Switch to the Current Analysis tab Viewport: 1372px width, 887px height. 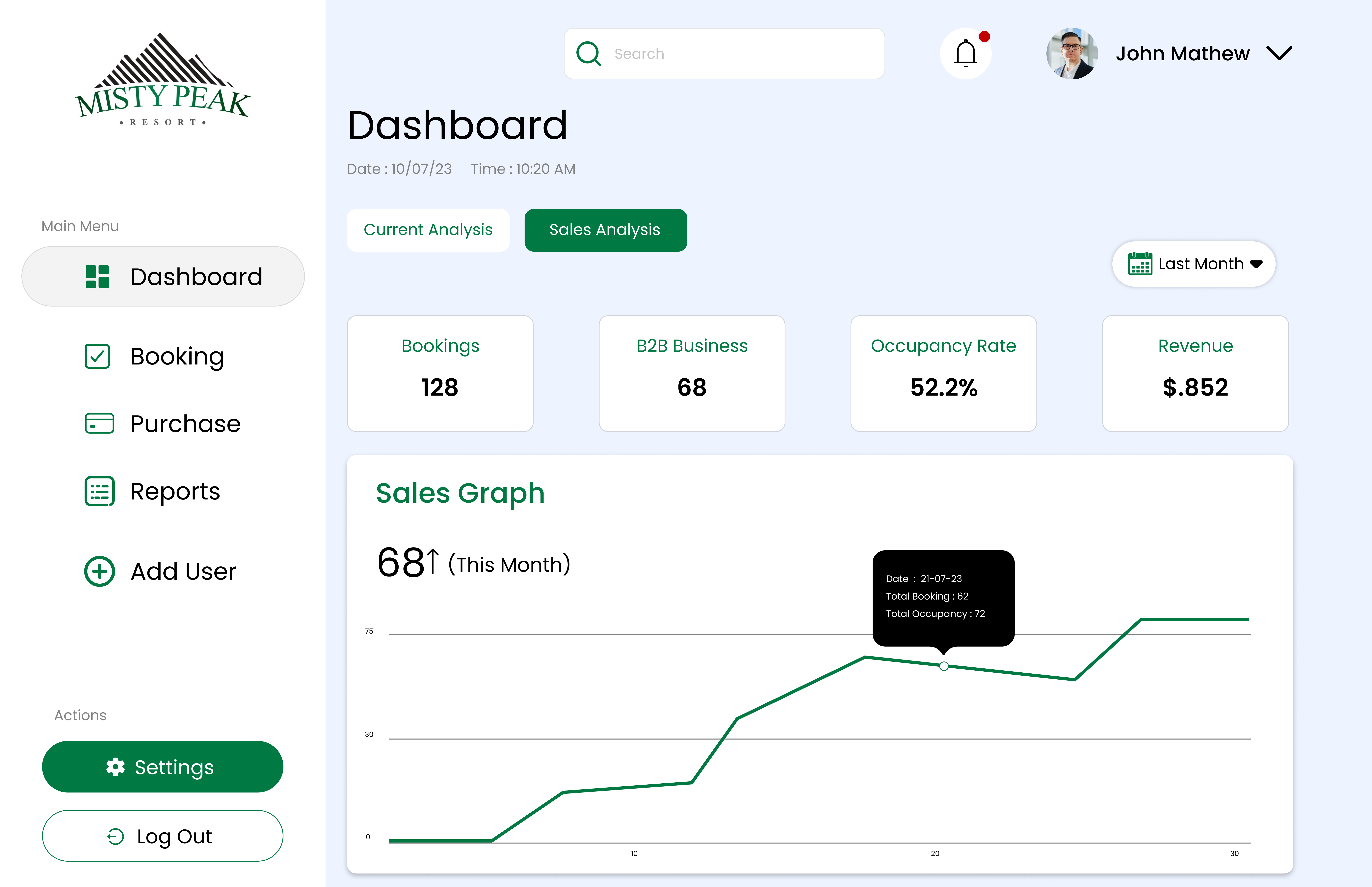coord(428,230)
